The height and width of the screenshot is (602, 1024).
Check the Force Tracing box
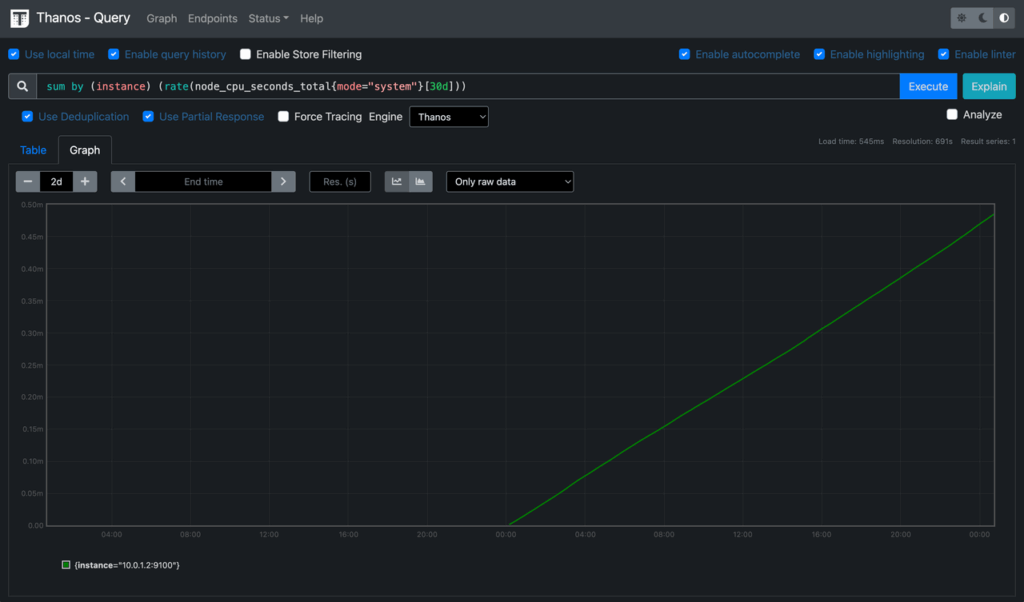(283, 116)
